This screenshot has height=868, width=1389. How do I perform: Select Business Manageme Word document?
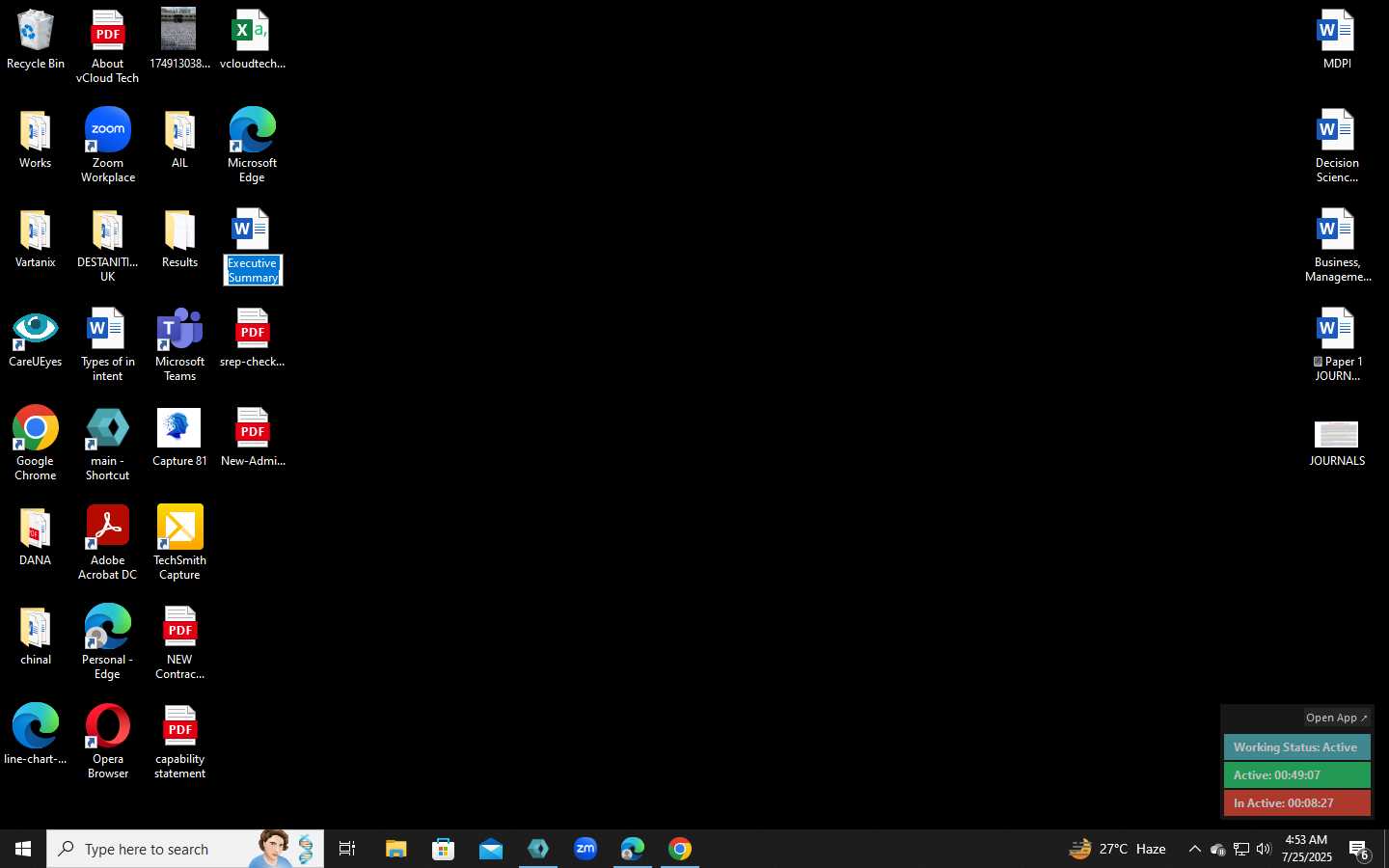[1337, 246]
